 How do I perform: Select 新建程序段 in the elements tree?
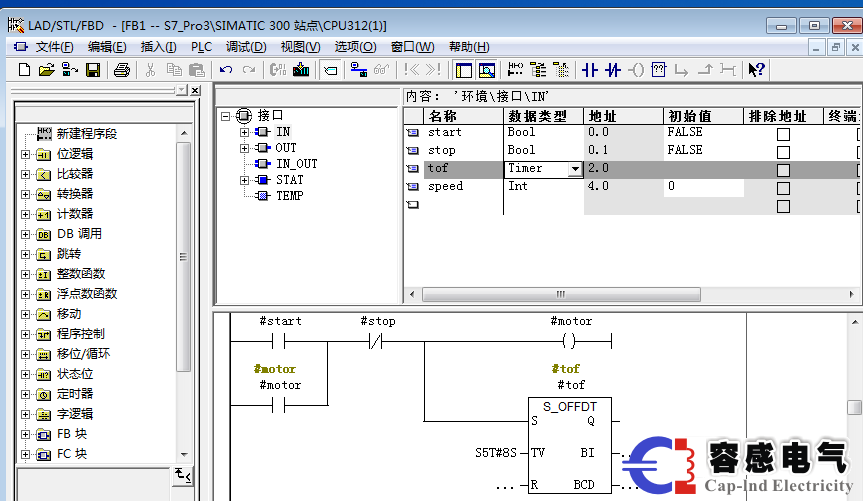(86, 134)
